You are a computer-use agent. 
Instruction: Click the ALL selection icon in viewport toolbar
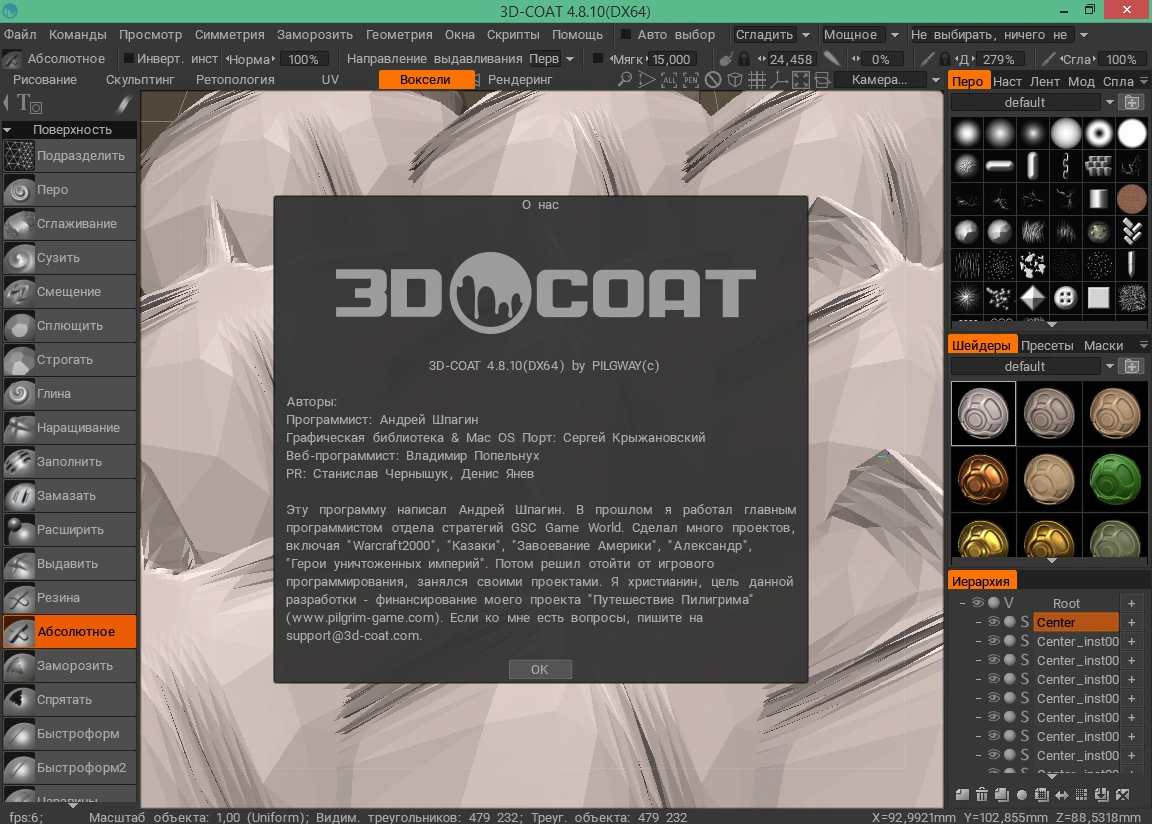tap(669, 79)
